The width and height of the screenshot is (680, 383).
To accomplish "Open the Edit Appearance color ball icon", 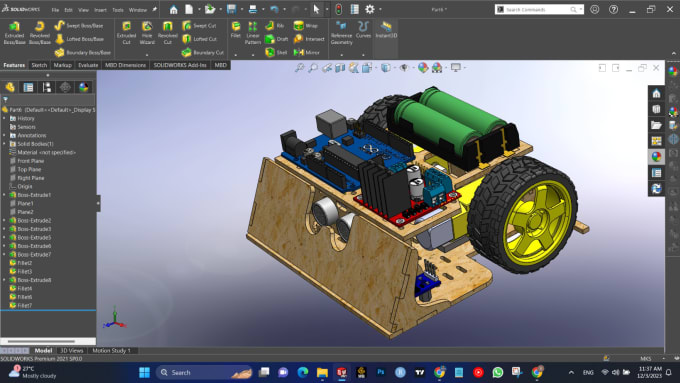I will tap(423, 68).
